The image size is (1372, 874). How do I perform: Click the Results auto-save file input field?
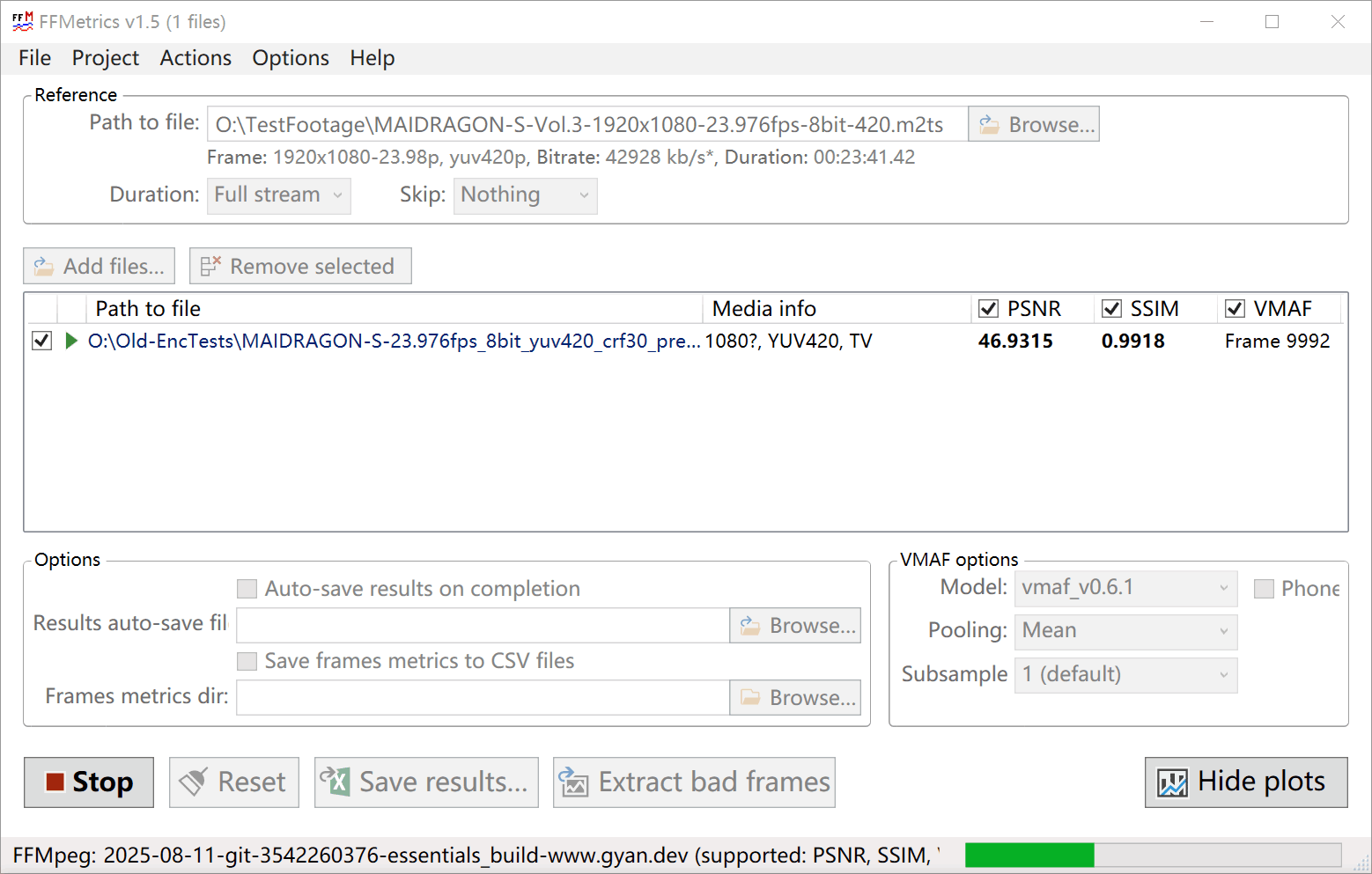pyautogui.click(x=483, y=626)
